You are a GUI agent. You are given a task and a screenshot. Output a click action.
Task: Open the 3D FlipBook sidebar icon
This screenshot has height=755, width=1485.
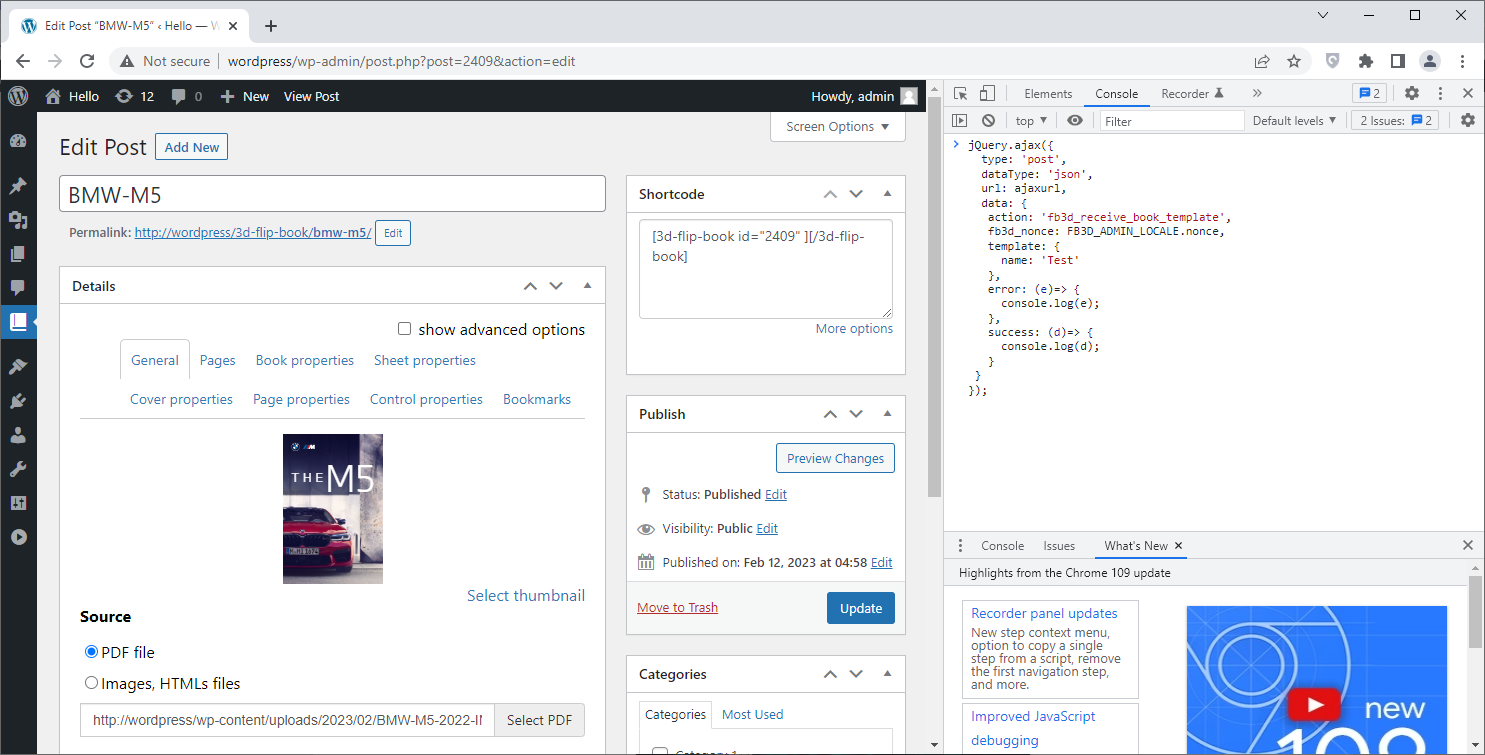[x=18, y=322]
